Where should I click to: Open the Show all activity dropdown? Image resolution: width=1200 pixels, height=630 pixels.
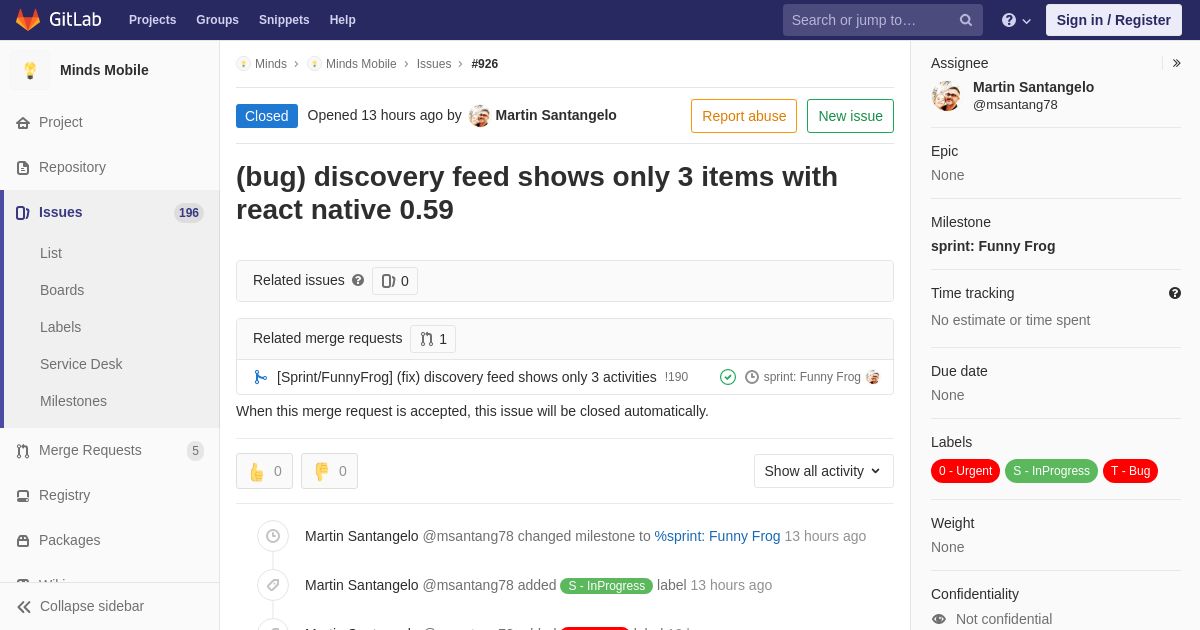(823, 471)
